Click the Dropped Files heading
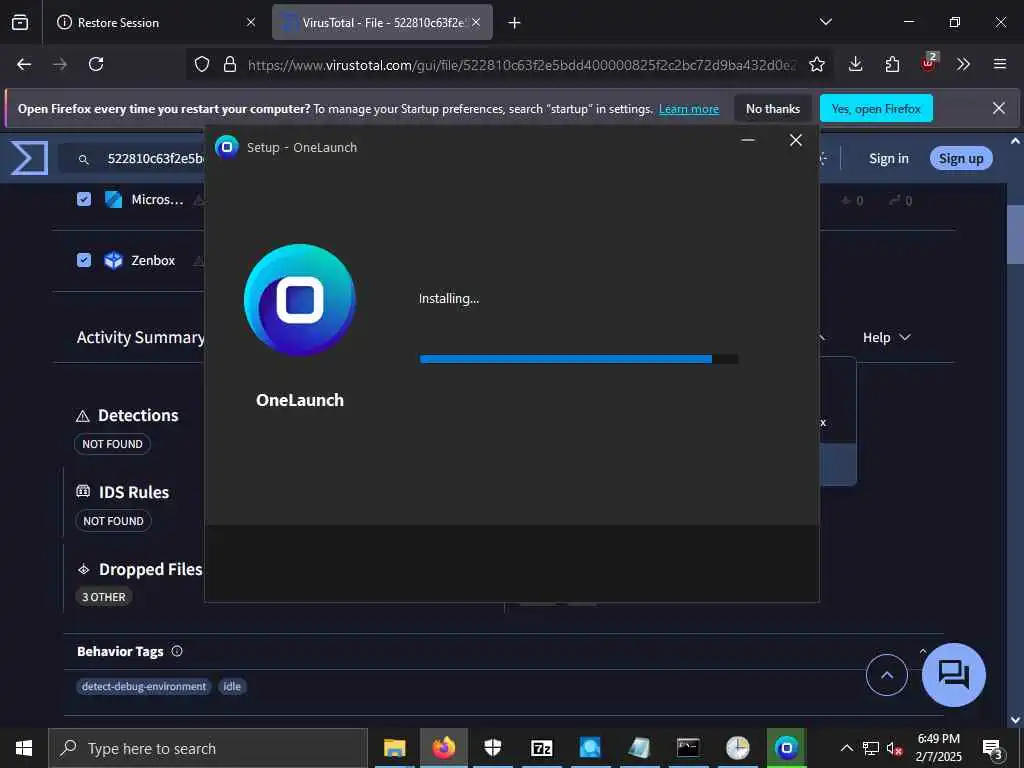 pos(150,569)
